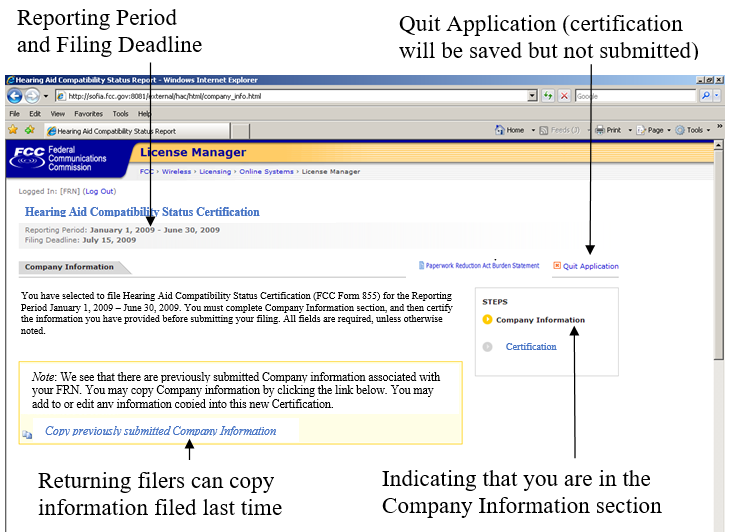730x532 pixels.
Task: Open the Tools menu in menu bar
Action: pos(120,114)
